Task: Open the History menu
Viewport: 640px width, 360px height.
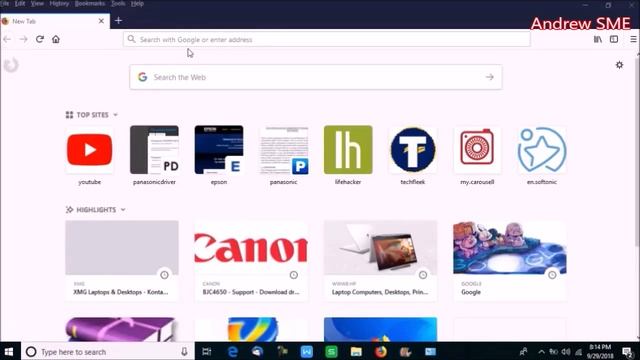Action: [x=59, y=4]
